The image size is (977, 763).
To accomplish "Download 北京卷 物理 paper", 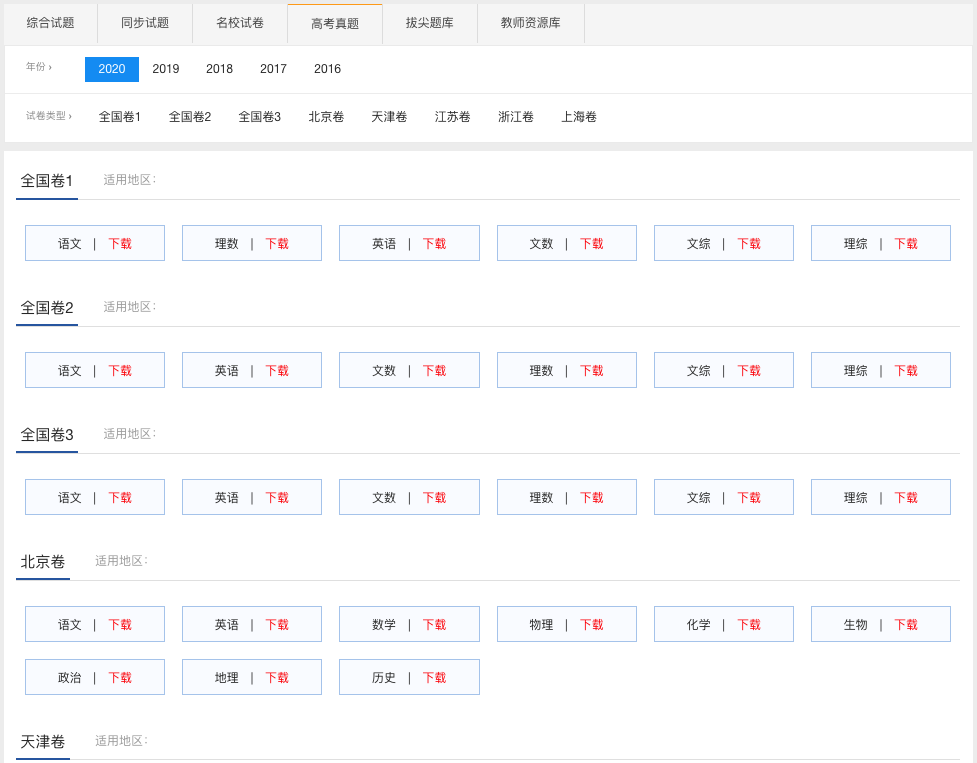I will tap(592, 625).
